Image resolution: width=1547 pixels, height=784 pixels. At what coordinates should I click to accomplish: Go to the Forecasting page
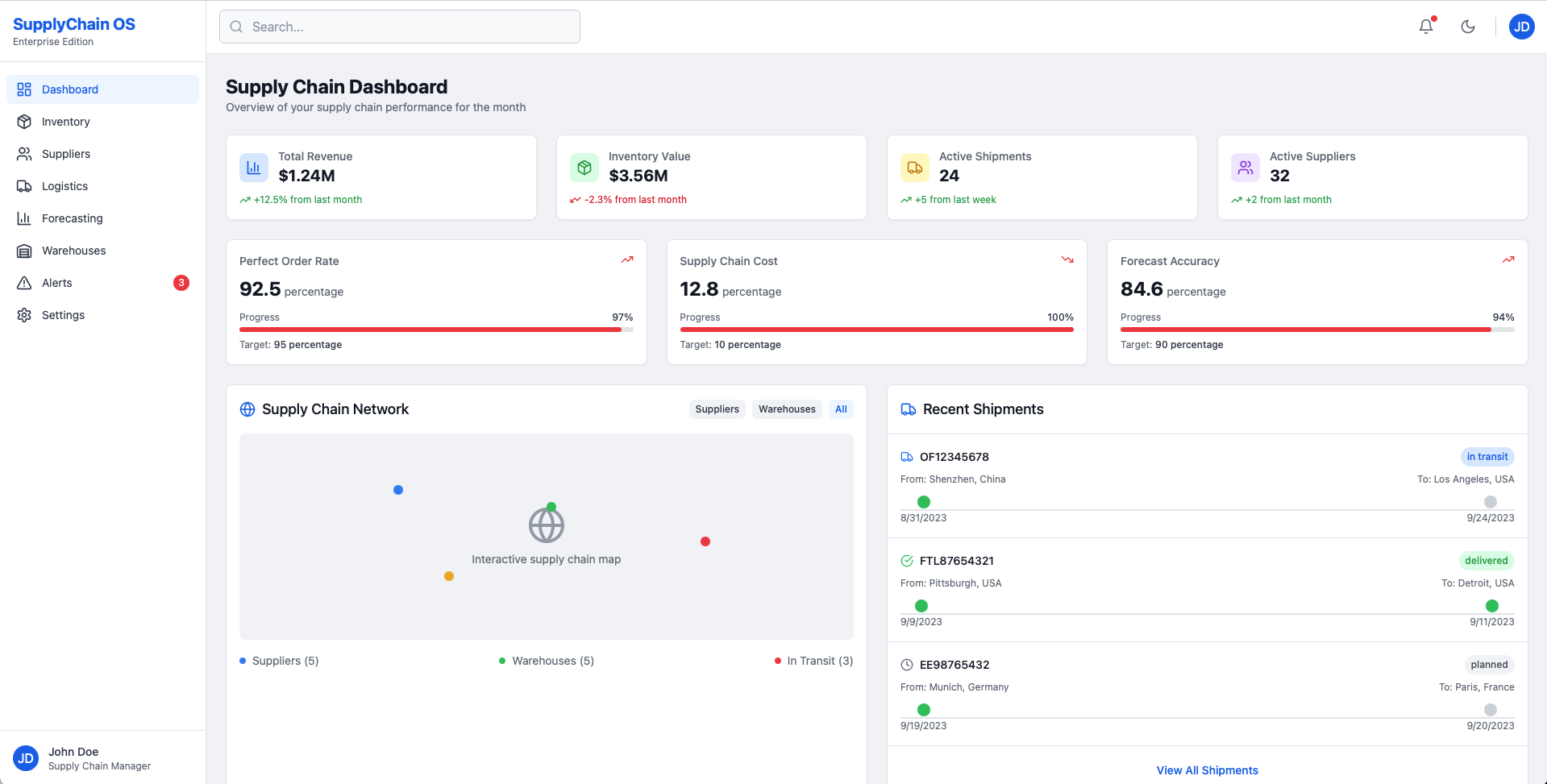pyautogui.click(x=73, y=218)
